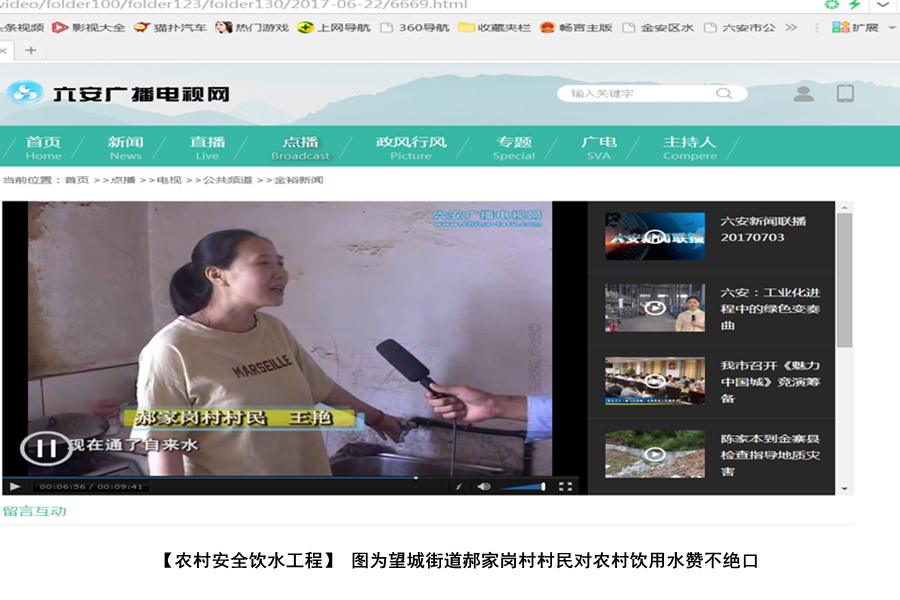The width and height of the screenshot is (900, 600).
Task: Click the 输入关键字 search field
Action: 640,93
